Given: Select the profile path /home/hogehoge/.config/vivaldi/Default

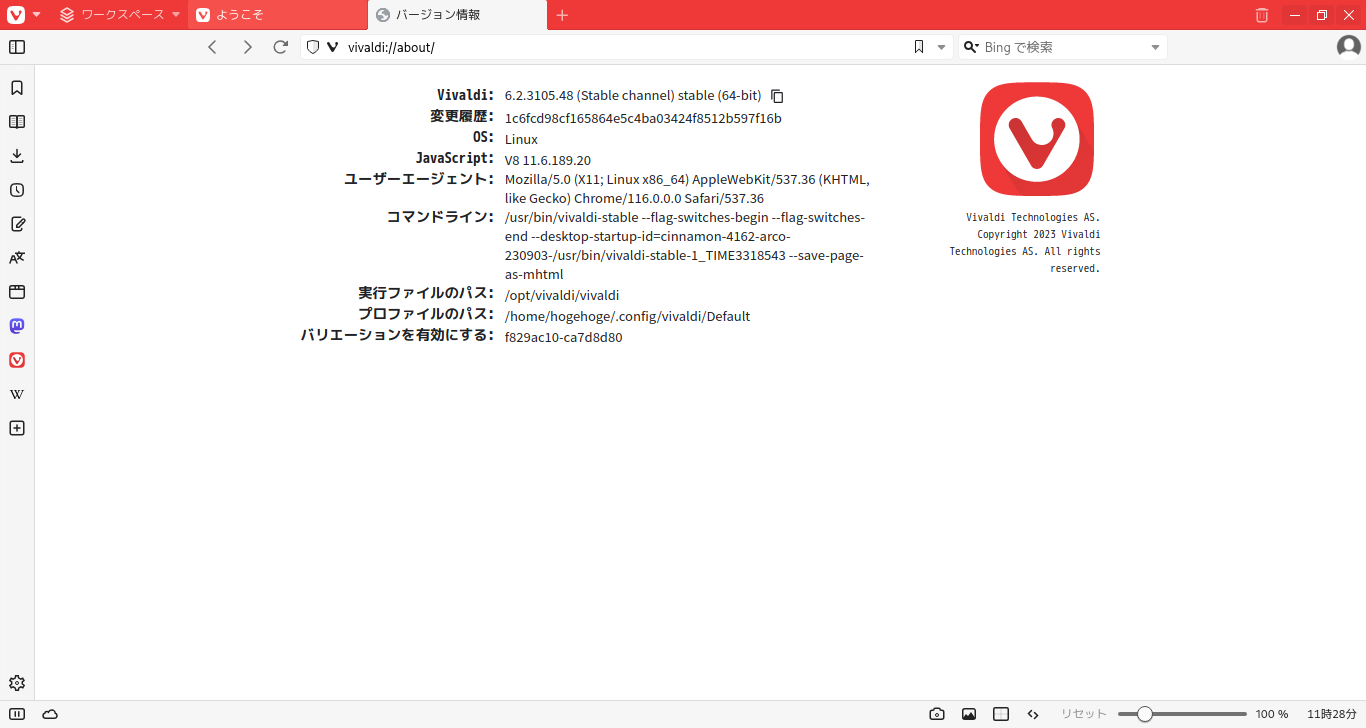Looking at the screenshot, I should (627, 316).
